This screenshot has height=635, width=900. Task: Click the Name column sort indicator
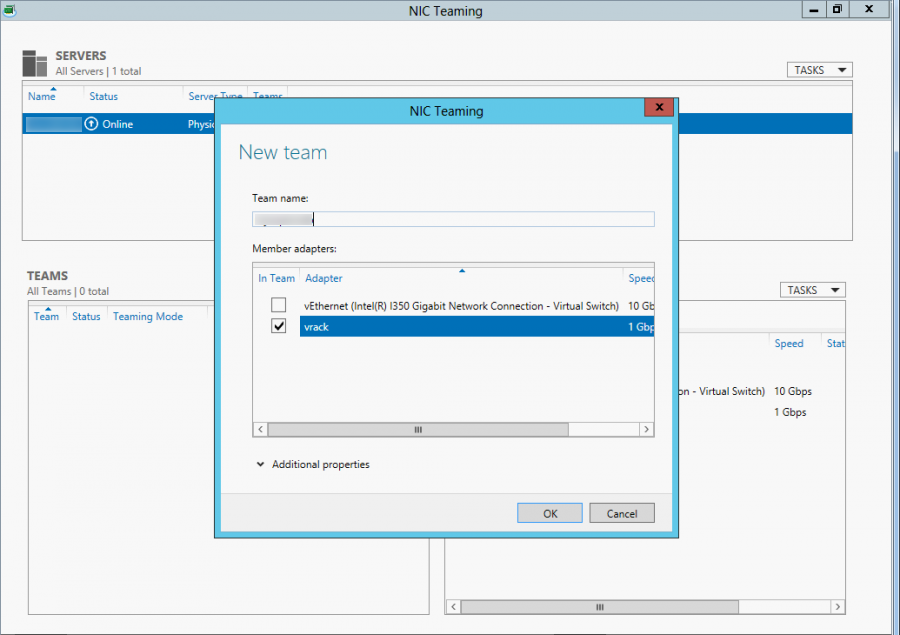(x=53, y=88)
